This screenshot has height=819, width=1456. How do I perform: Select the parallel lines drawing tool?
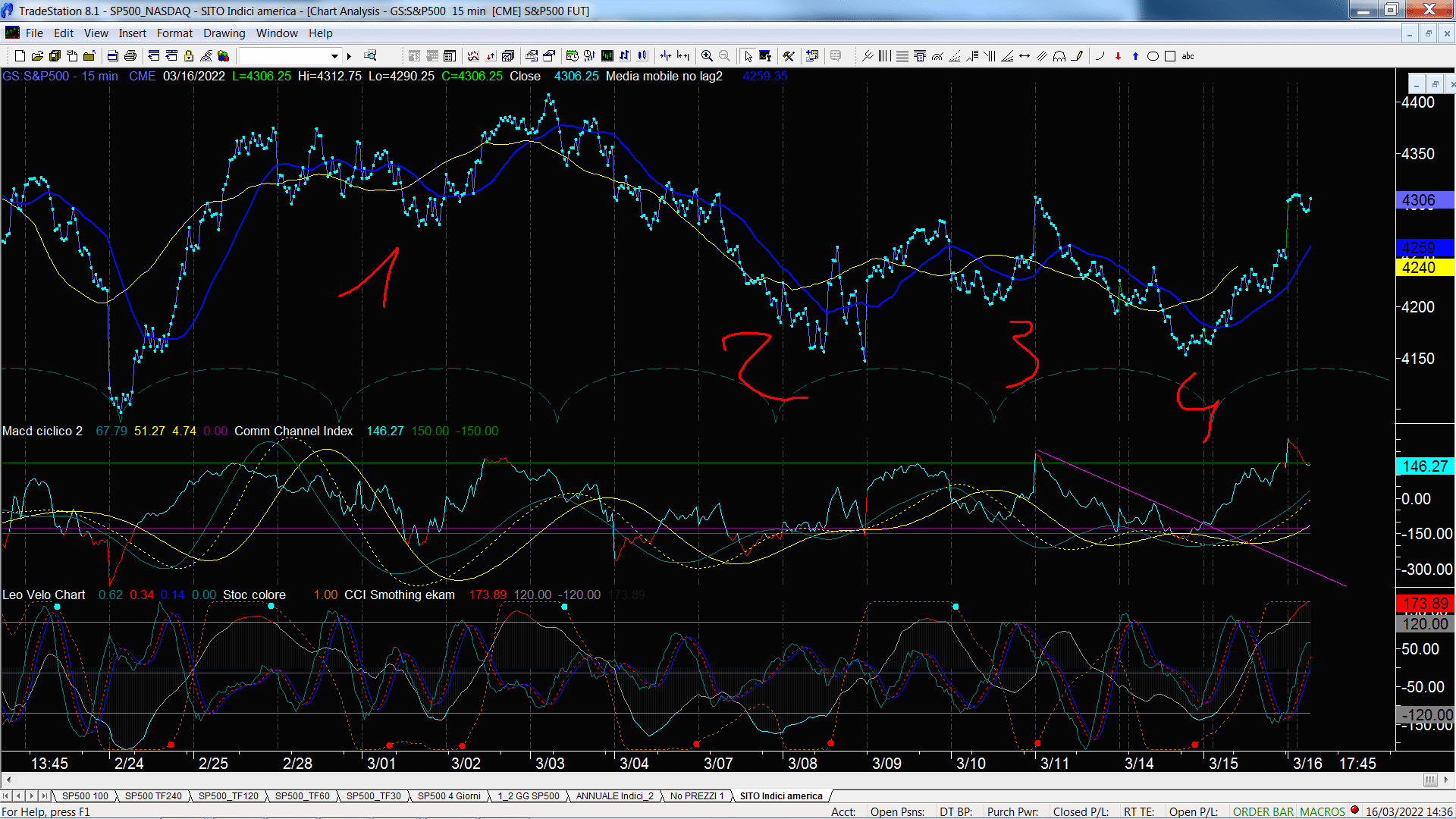(1042, 56)
